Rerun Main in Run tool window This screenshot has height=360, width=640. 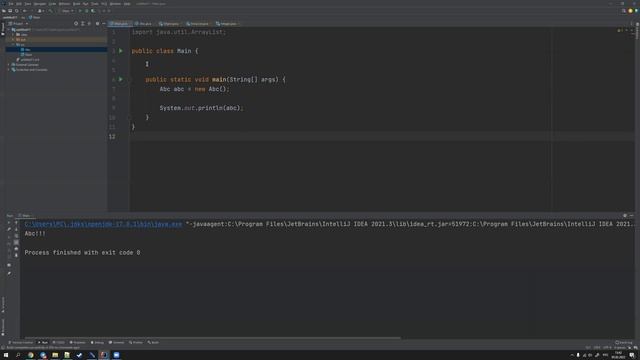(9, 222)
